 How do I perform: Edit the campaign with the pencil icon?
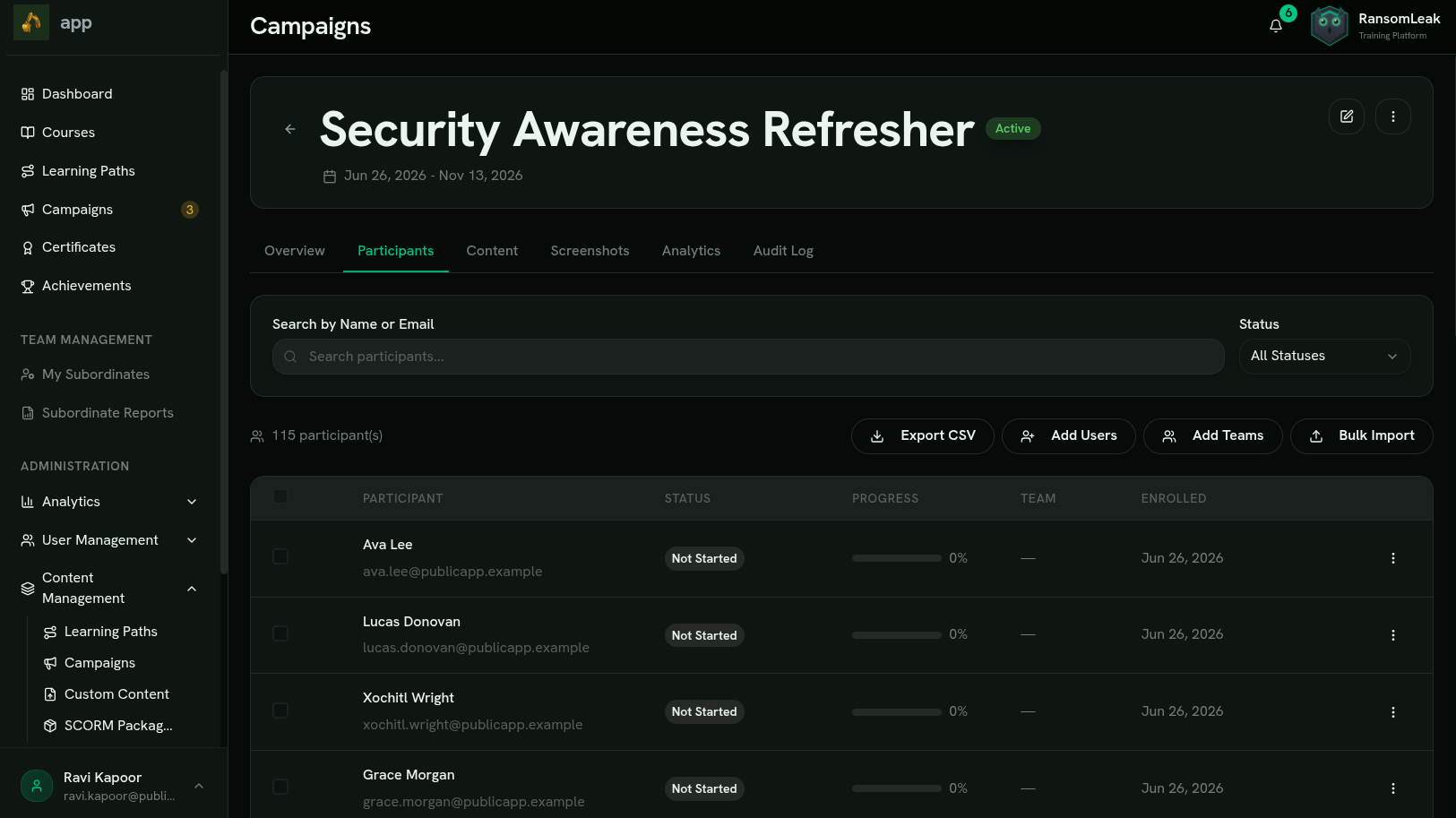coord(1347,116)
